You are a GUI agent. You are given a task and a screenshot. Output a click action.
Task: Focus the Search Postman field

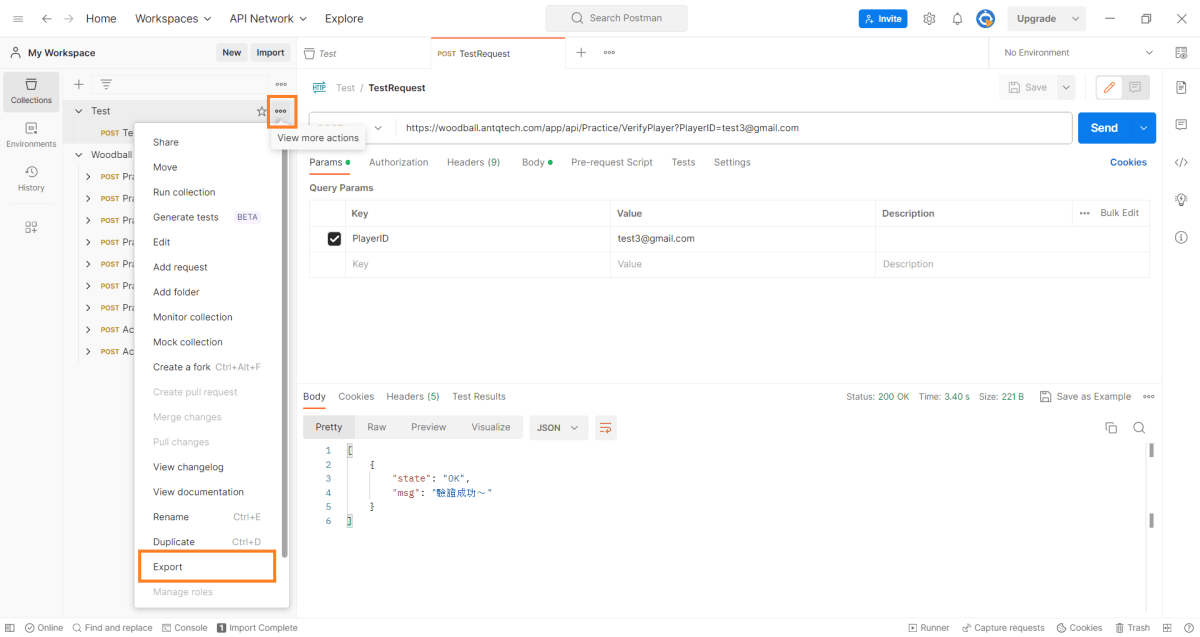click(x=616, y=18)
